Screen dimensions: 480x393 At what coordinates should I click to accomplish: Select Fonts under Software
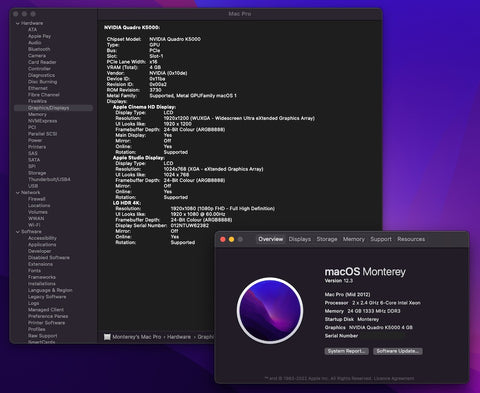click(34, 271)
